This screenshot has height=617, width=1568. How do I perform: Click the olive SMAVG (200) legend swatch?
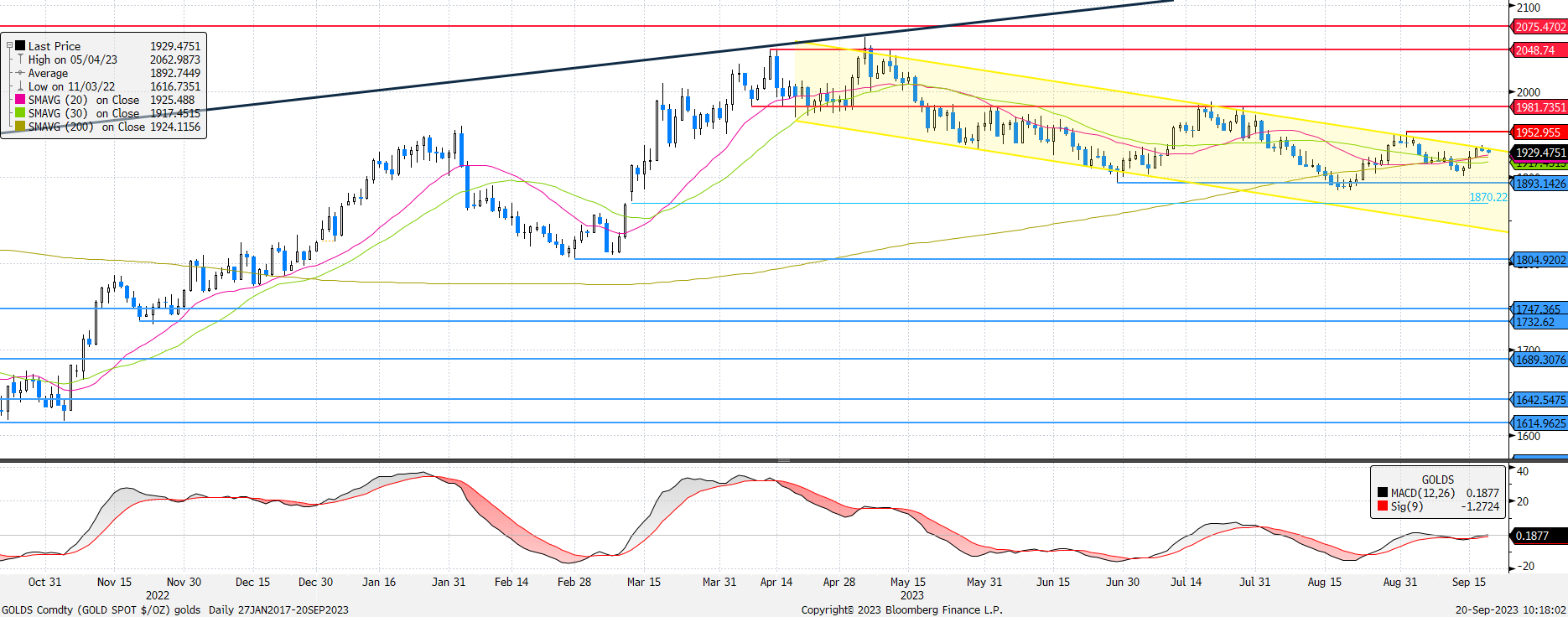[20, 127]
